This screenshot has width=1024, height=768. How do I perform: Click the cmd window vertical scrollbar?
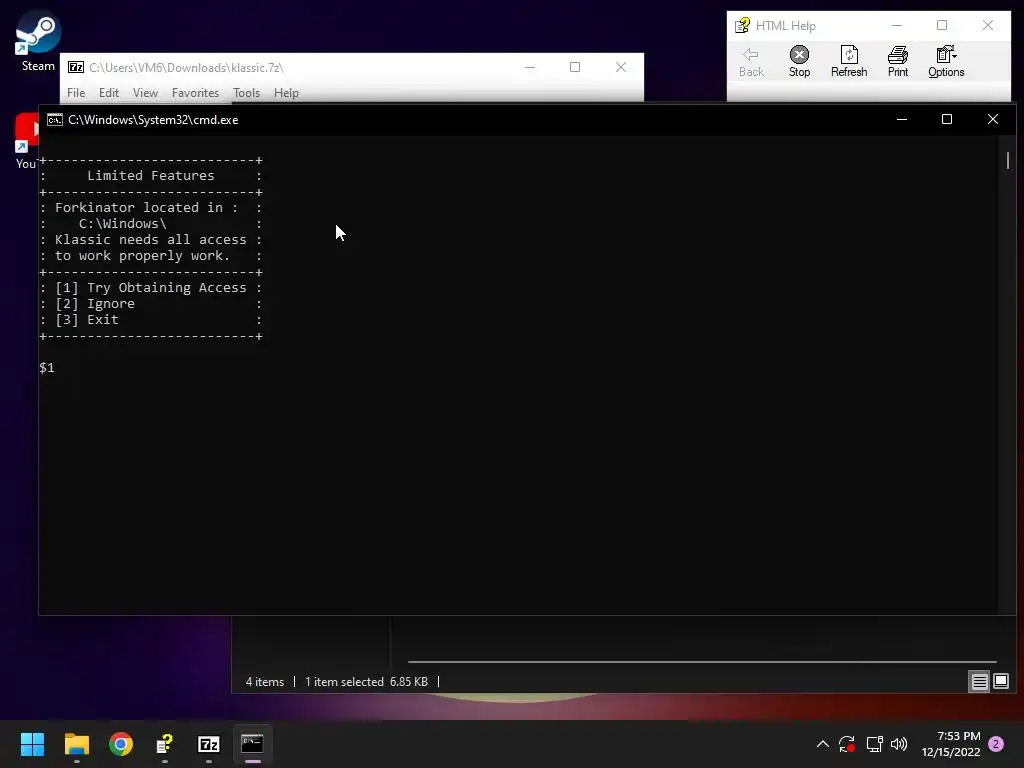(1008, 161)
